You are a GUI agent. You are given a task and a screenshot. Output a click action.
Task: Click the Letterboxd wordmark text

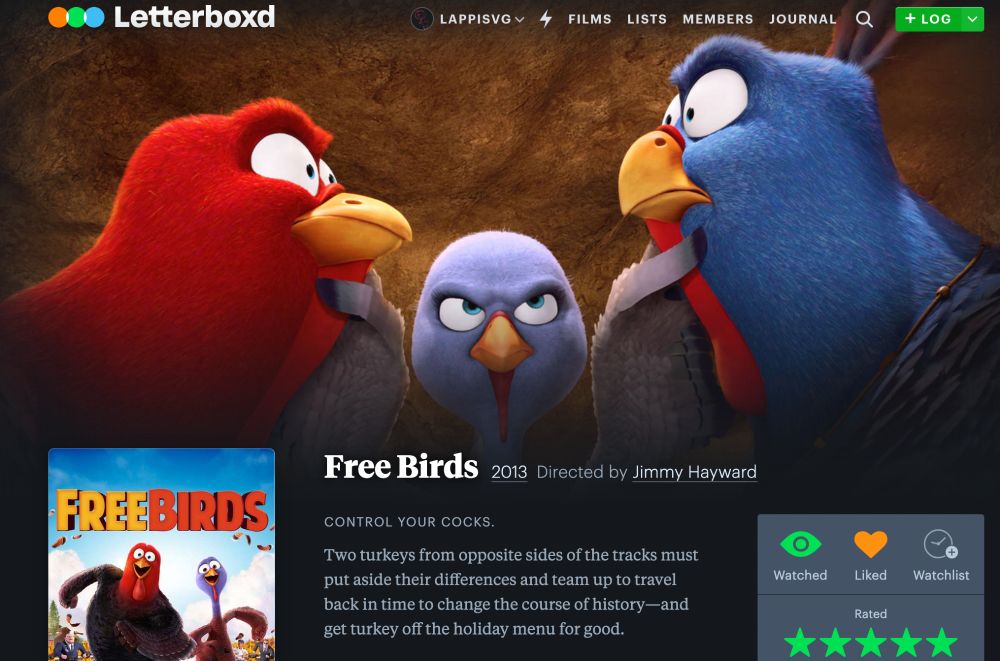click(195, 17)
